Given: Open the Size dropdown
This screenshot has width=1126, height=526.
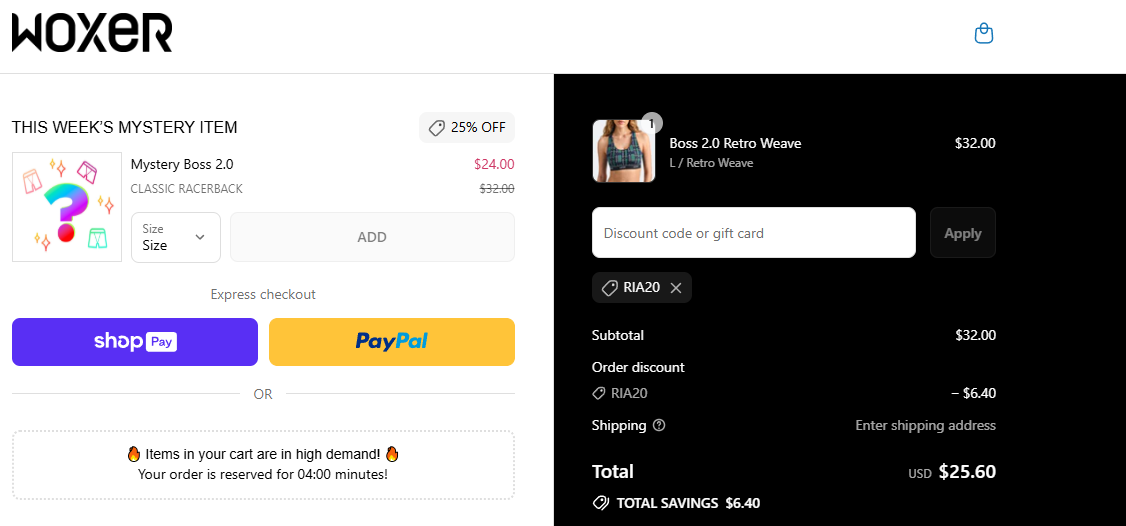Looking at the screenshot, I should pyautogui.click(x=176, y=237).
